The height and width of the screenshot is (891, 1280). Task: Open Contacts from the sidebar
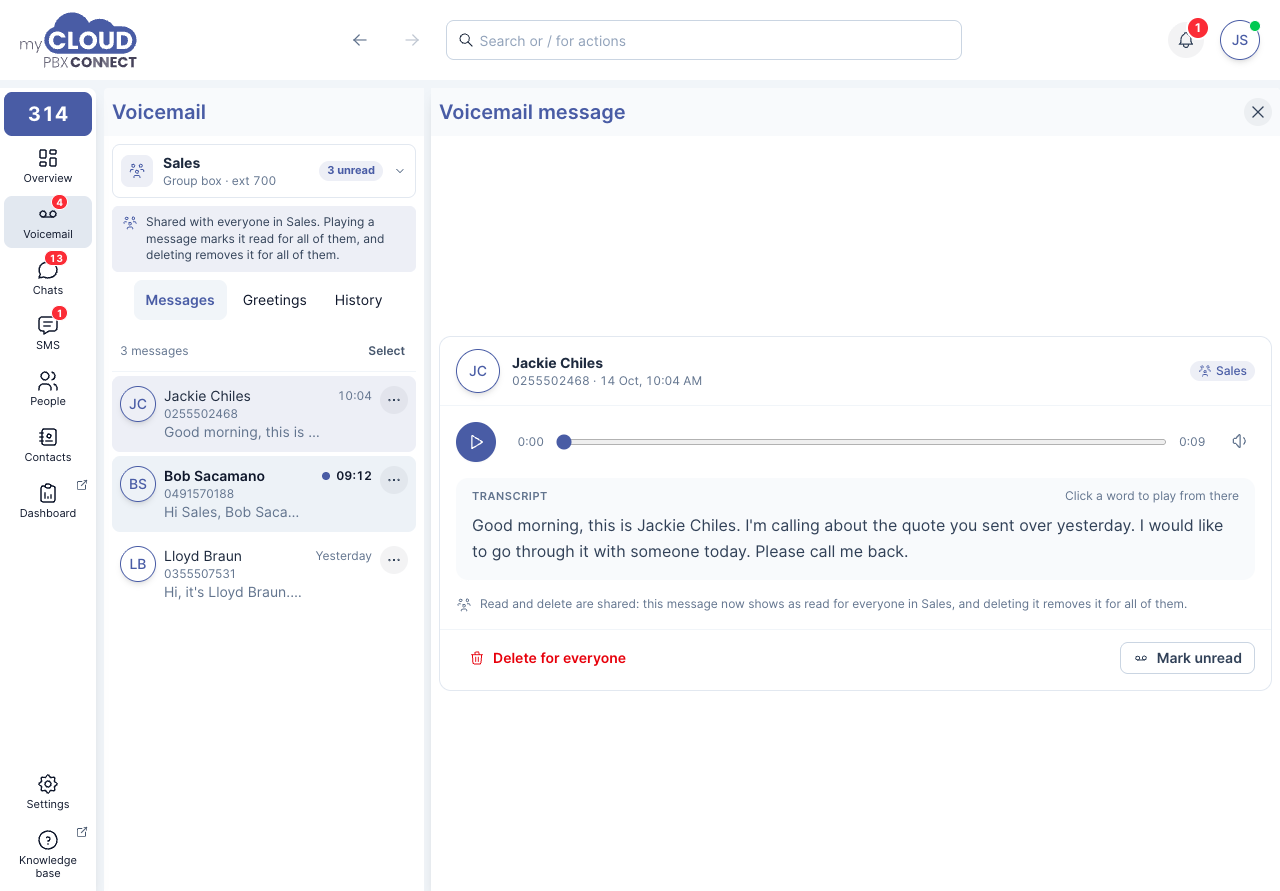click(48, 445)
